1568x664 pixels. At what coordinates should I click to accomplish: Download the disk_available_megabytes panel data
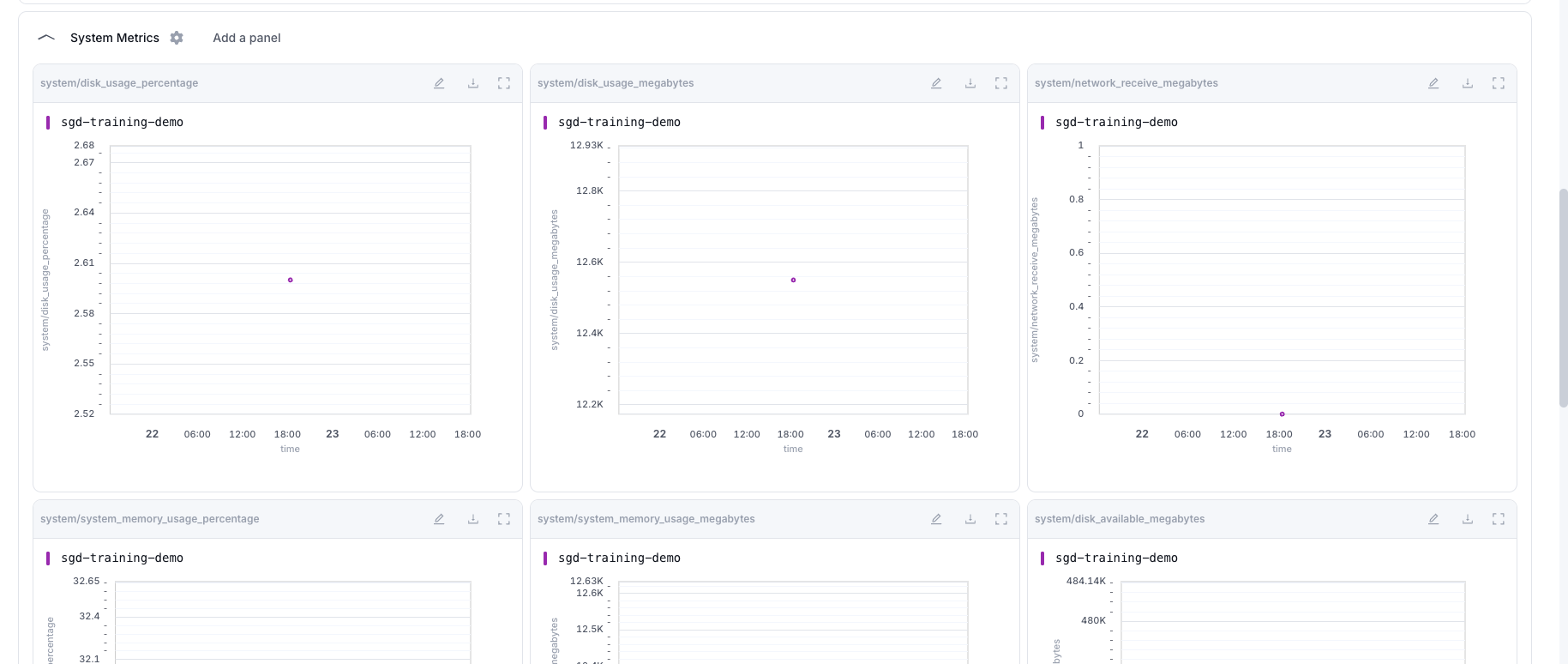1468,519
